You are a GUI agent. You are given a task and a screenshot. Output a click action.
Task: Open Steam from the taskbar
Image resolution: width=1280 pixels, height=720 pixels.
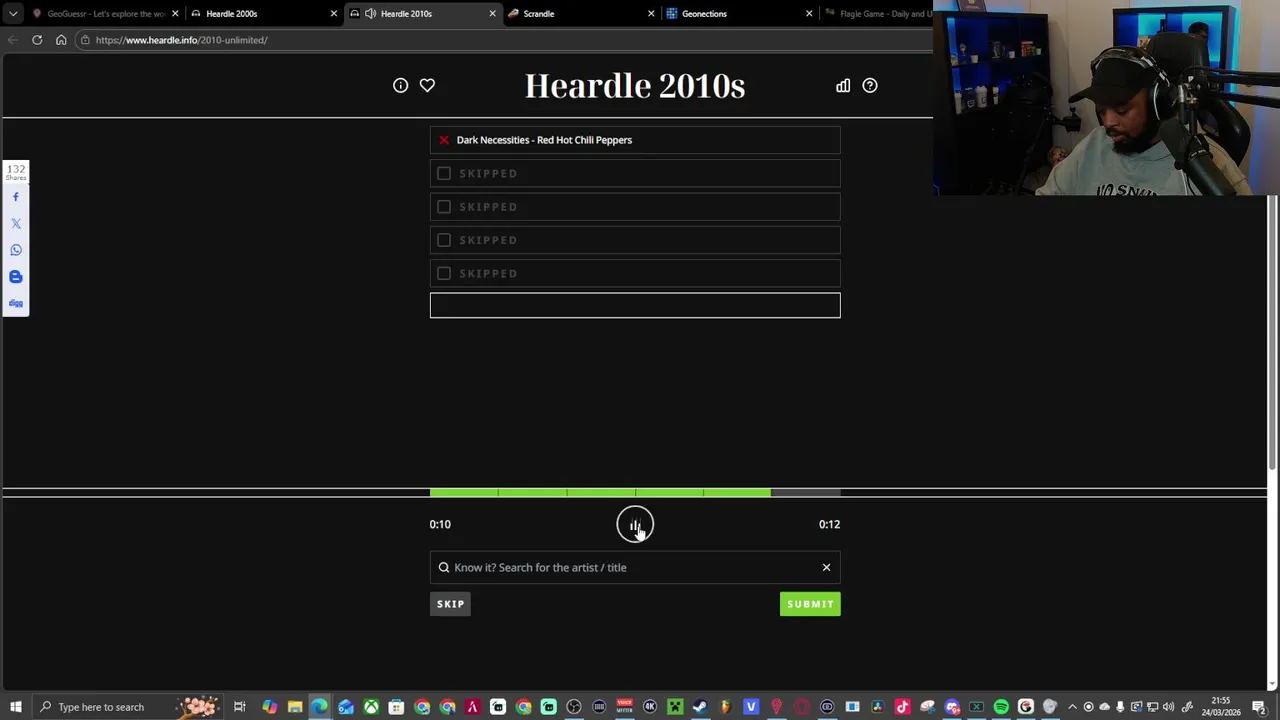tap(700, 707)
